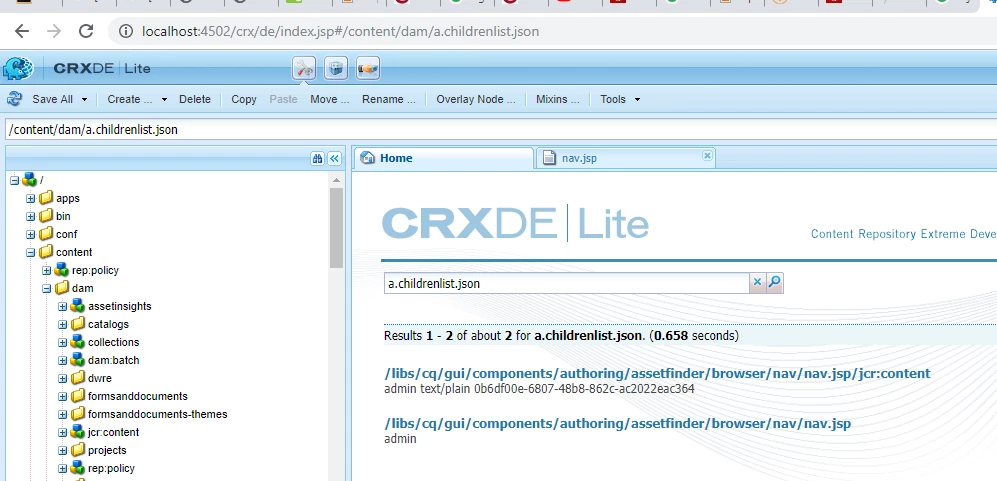This screenshot has width=997, height=481.
Task: Select the projects folder
Action: (x=107, y=450)
